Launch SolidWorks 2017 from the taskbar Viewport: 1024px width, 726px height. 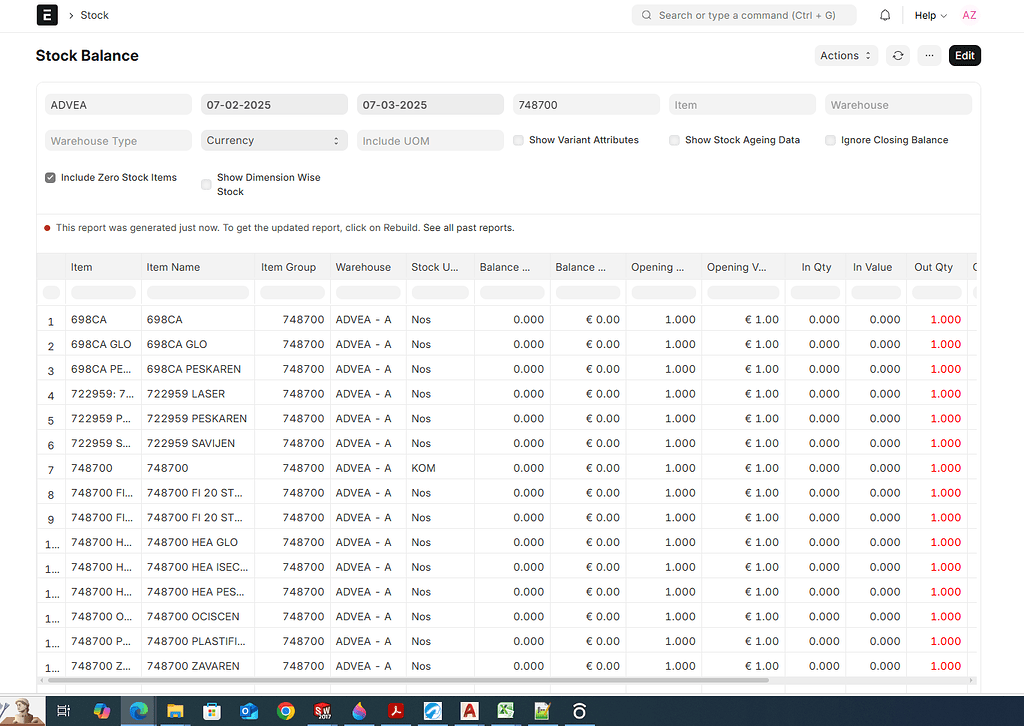click(322, 711)
